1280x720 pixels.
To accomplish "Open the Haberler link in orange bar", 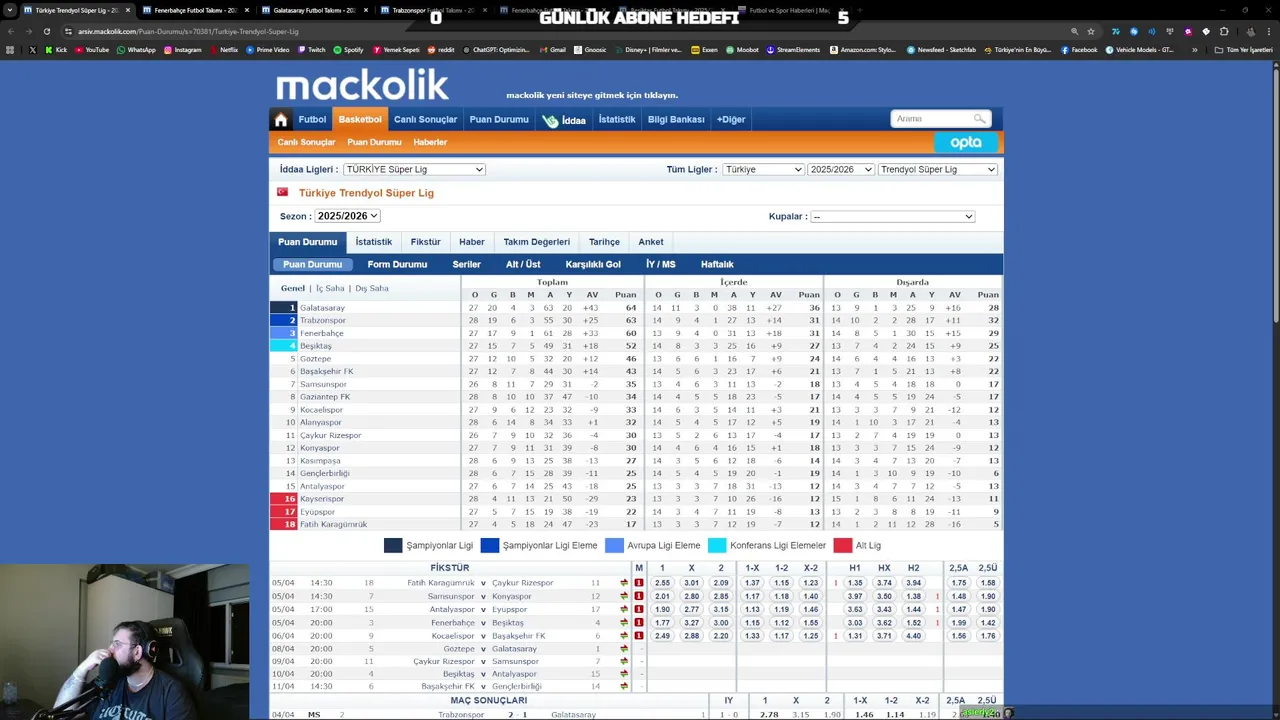I will point(430,143).
